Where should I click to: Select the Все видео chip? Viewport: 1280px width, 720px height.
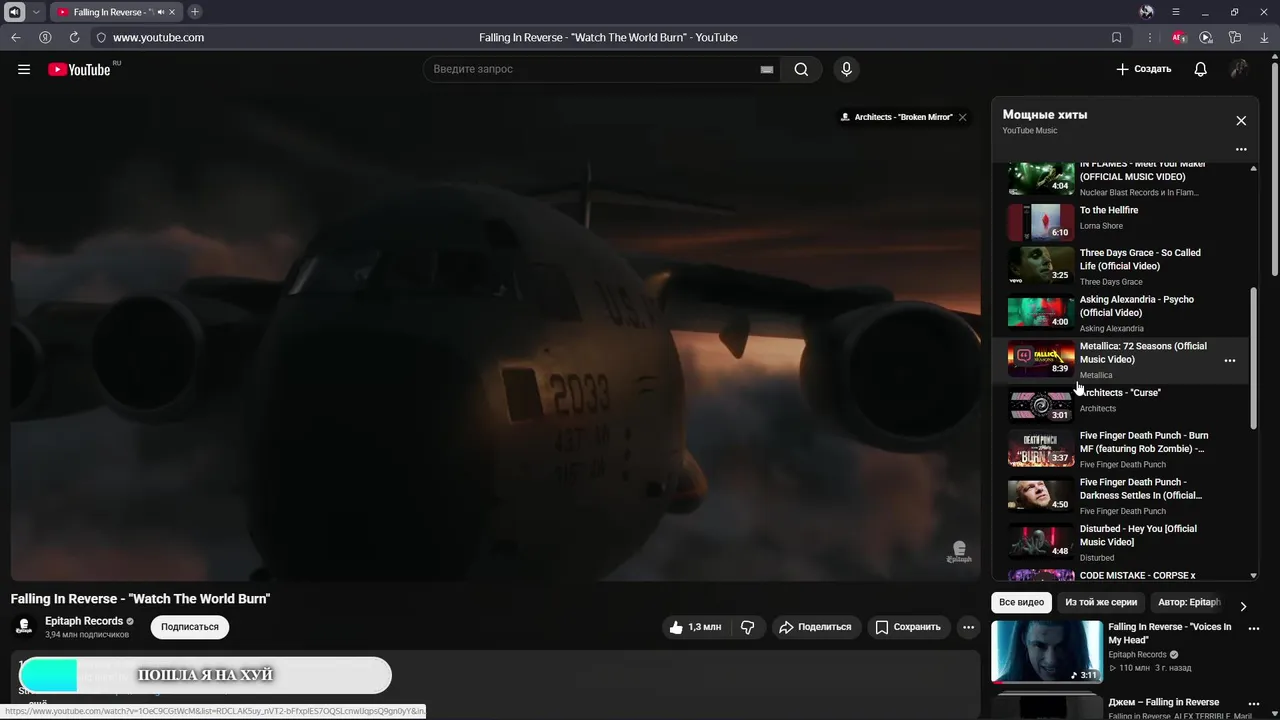1022,602
